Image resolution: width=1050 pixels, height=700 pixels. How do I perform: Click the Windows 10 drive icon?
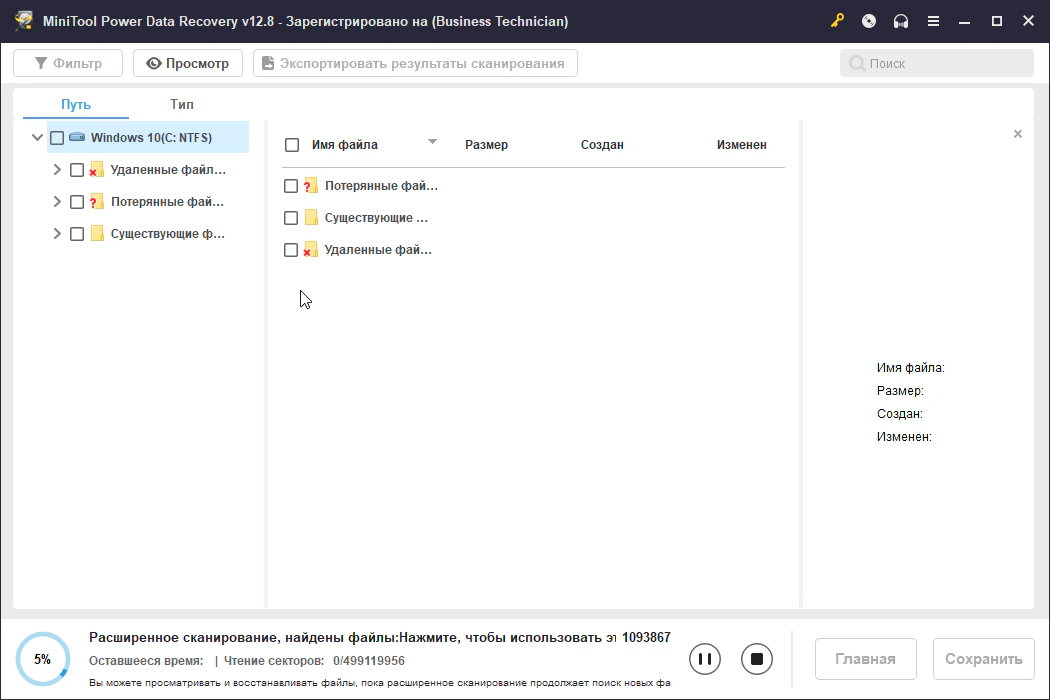point(77,137)
